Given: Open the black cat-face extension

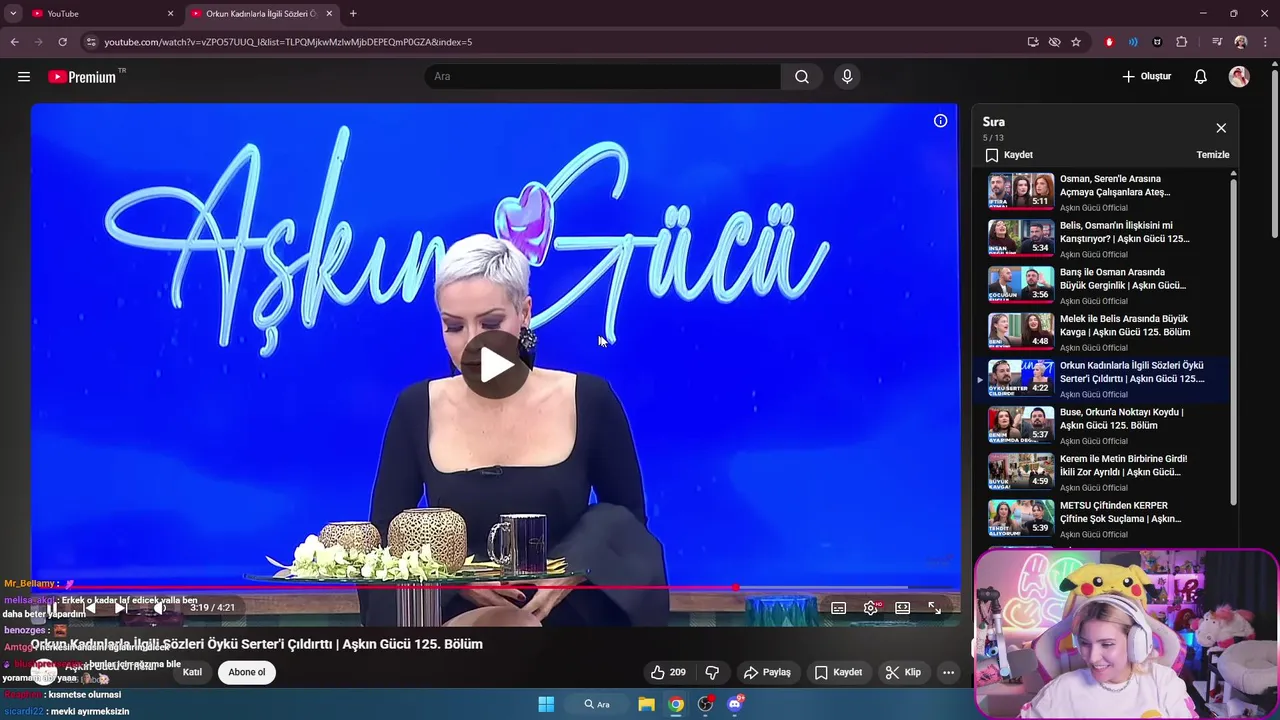Looking at the screenshot, I should pyautogui.click(x=1158, y=42).
